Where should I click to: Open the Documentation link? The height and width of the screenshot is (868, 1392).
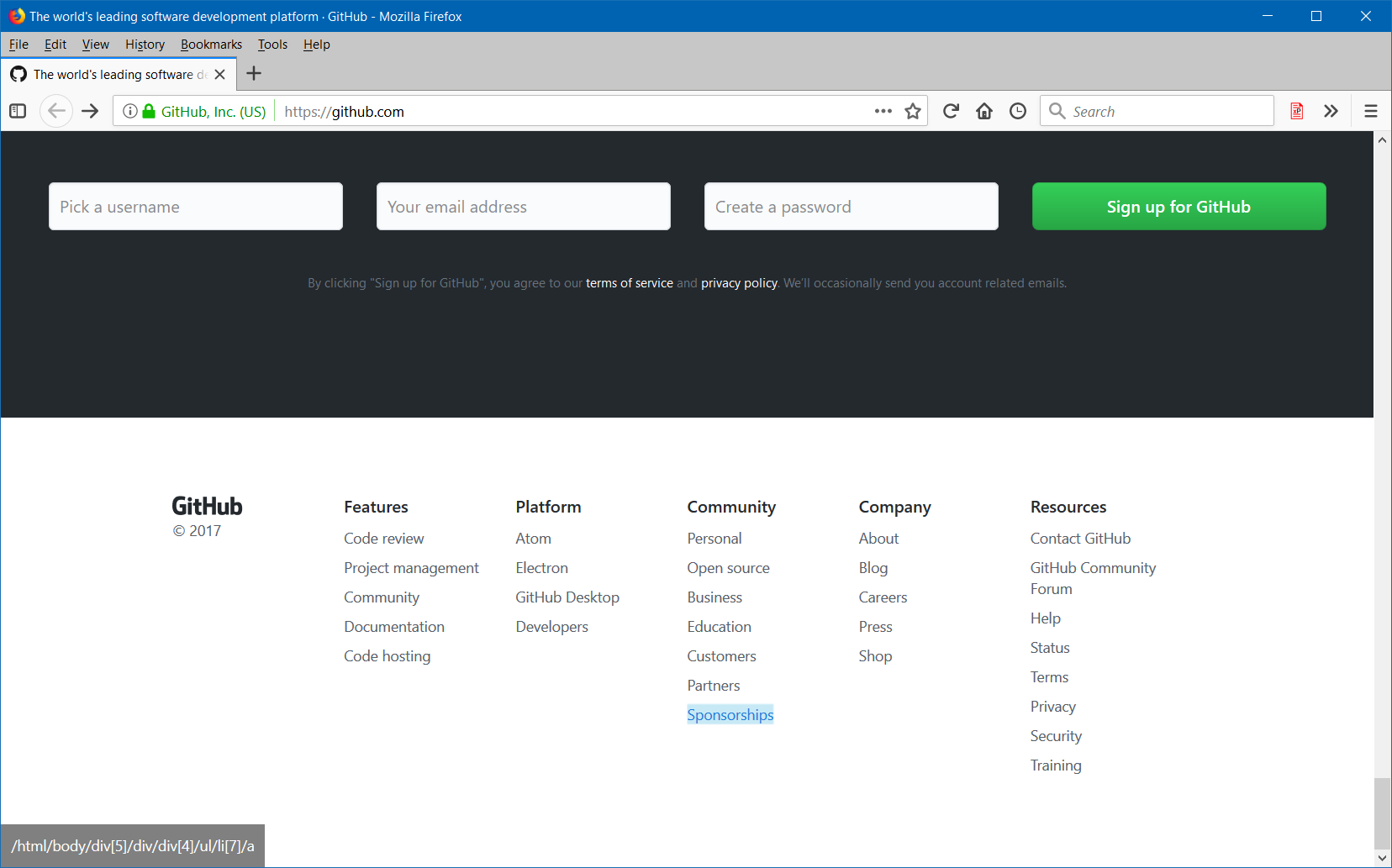tap(394, 627)
